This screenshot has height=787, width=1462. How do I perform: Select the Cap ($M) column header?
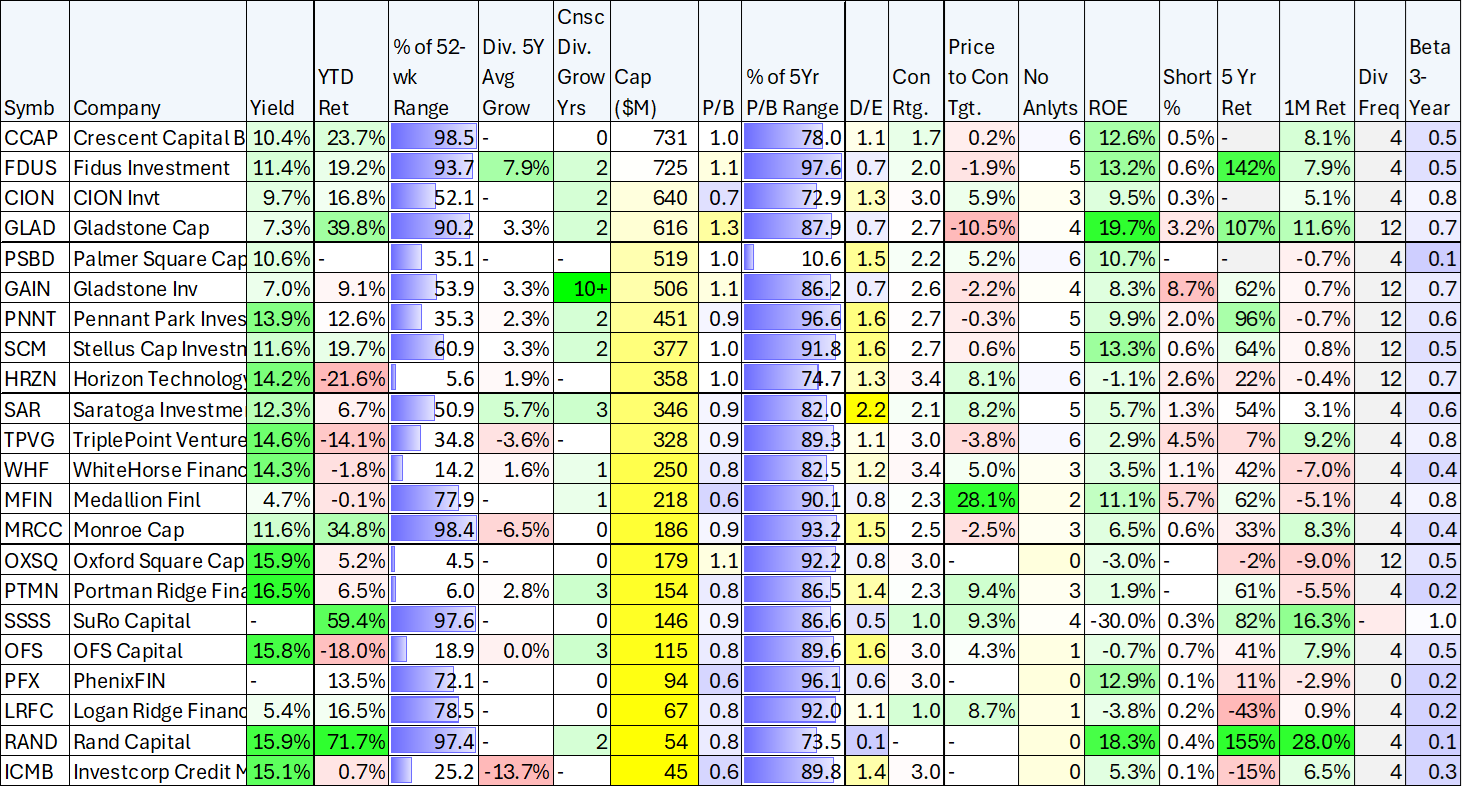tap(654, 62)
